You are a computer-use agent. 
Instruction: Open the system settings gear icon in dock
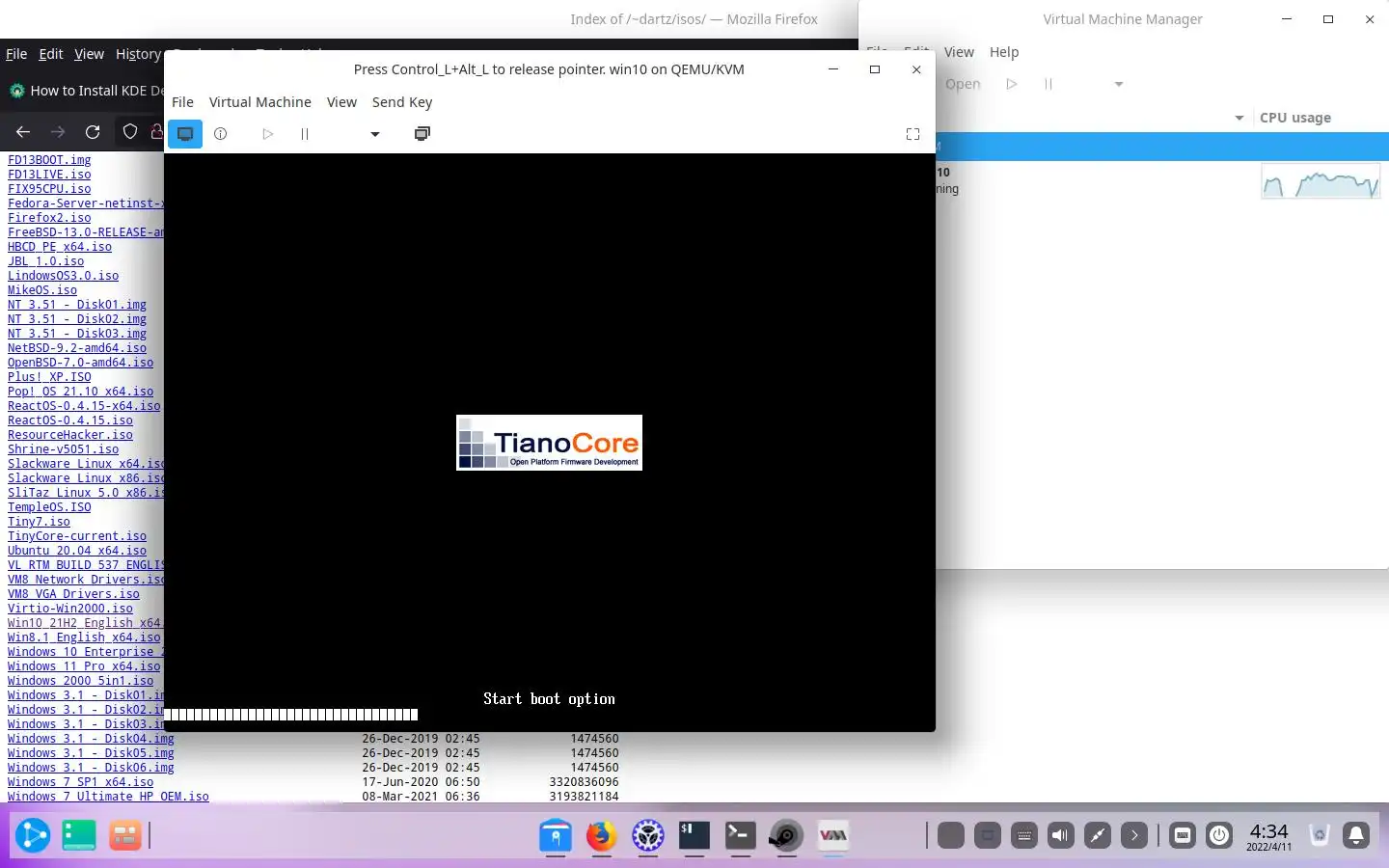point(648,835)
